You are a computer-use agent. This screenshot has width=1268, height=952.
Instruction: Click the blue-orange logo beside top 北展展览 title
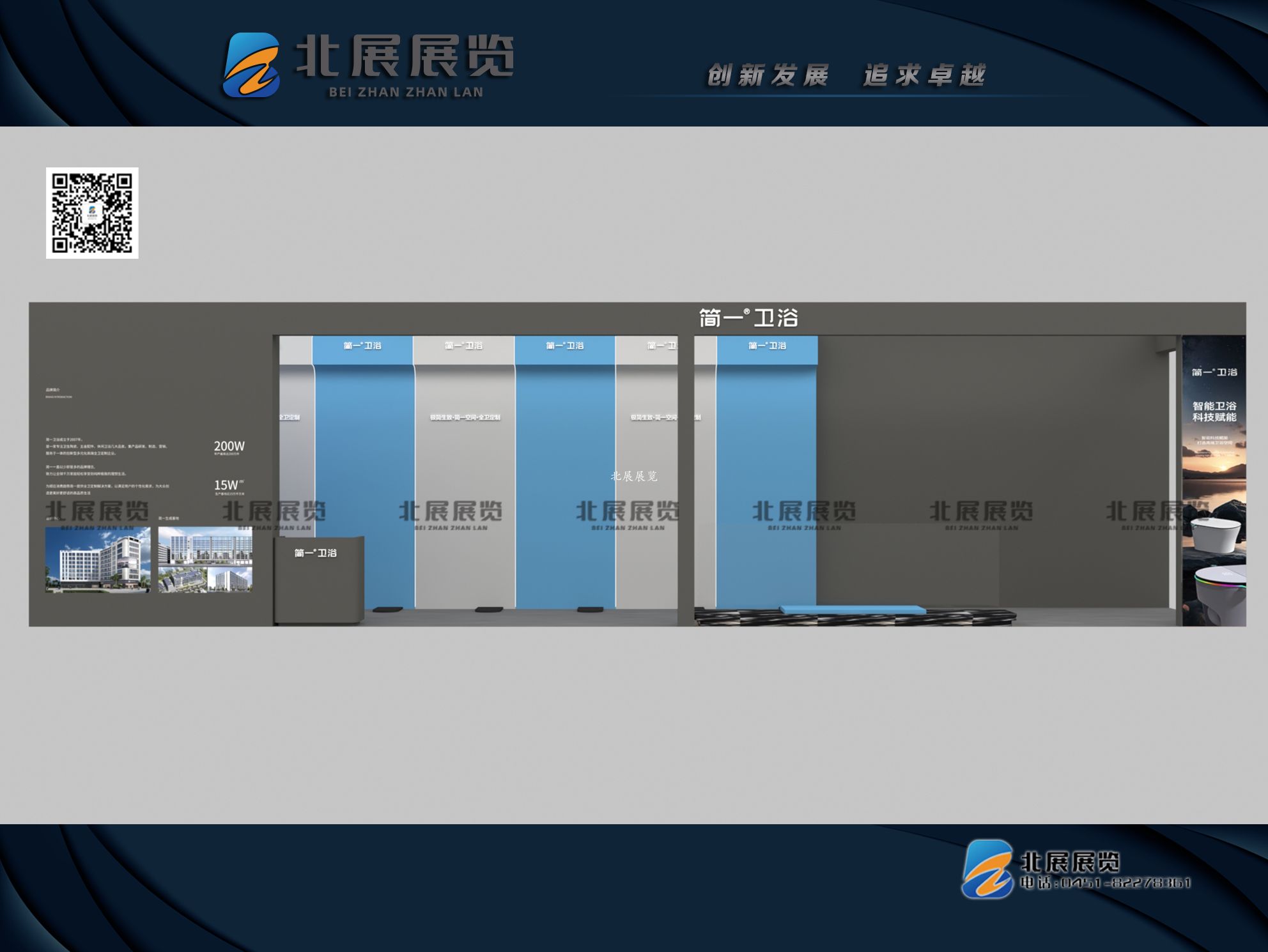(252, 65)
